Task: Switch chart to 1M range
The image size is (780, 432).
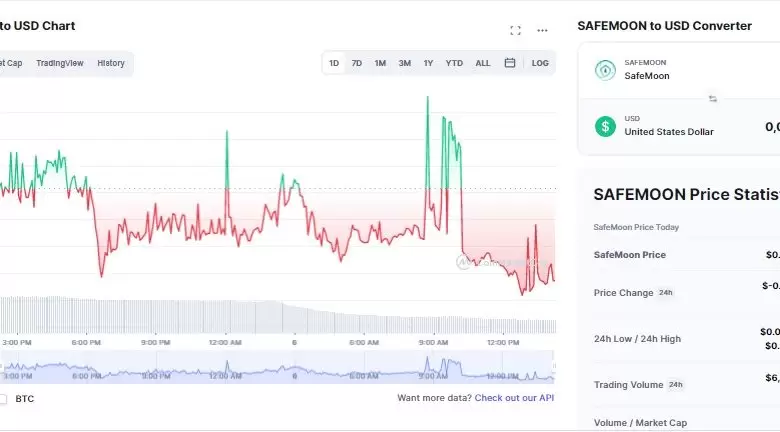Action: coord(380,63)
